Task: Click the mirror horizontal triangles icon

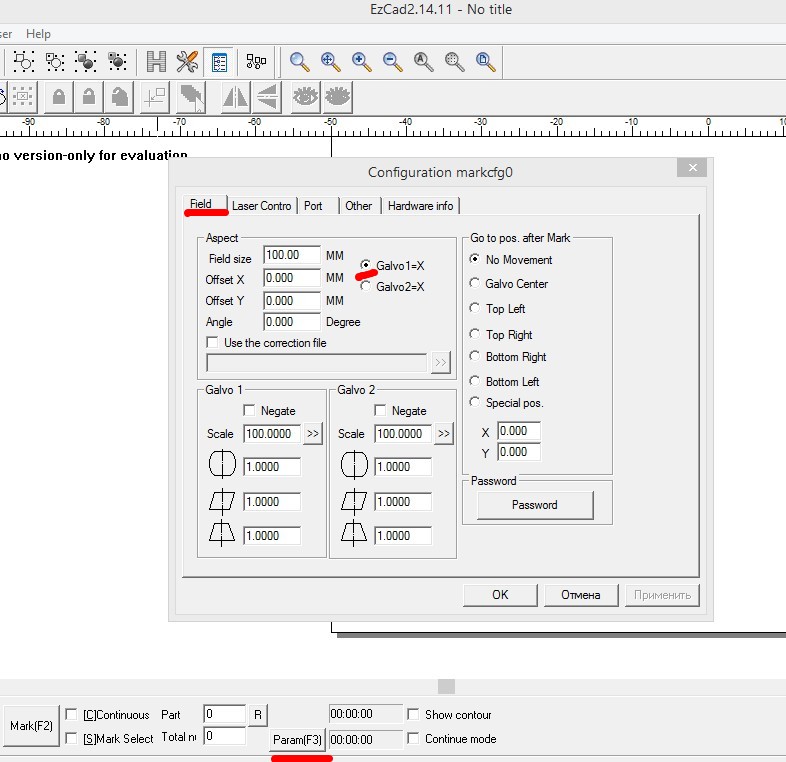Action: tap(235, 97)
